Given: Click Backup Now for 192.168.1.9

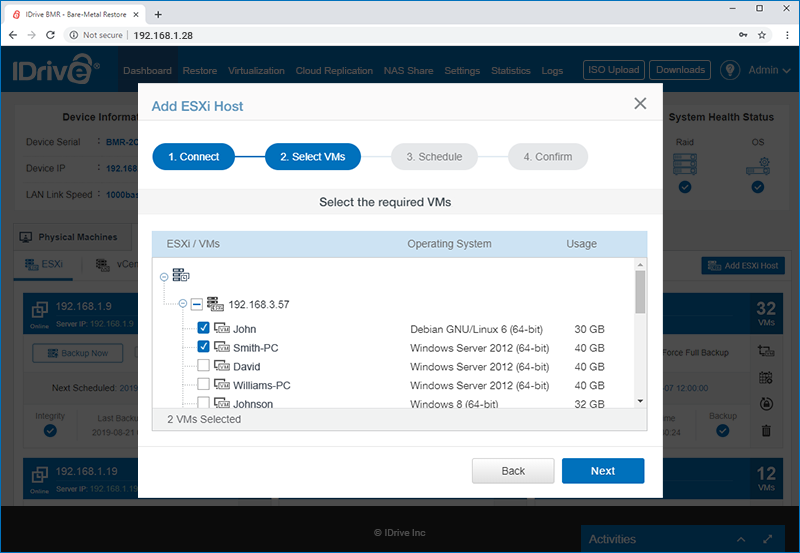Looking at the screenshot, I should tap(78, 353).
